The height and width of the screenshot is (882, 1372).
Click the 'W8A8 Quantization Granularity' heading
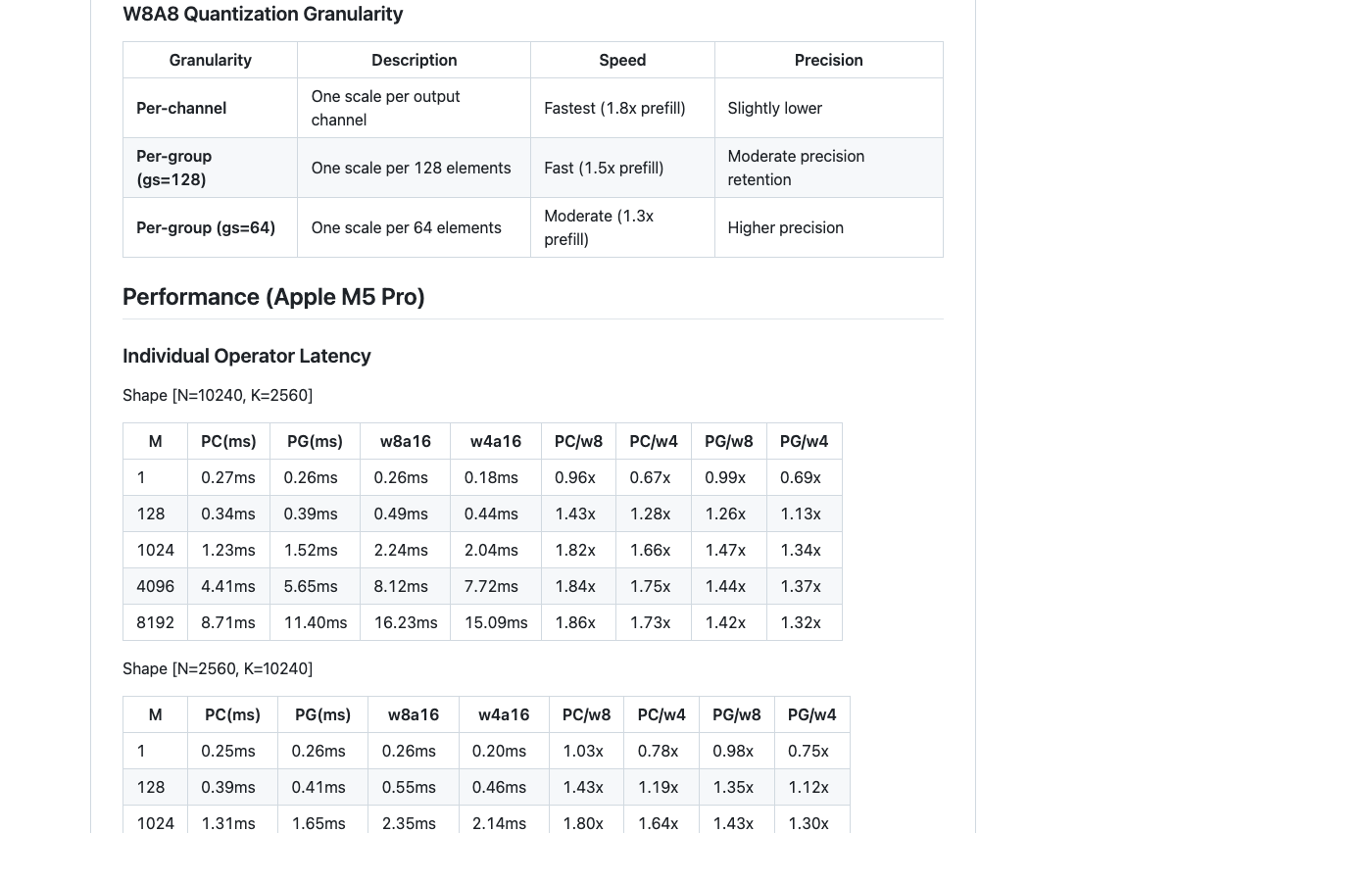tap(263, 14)
